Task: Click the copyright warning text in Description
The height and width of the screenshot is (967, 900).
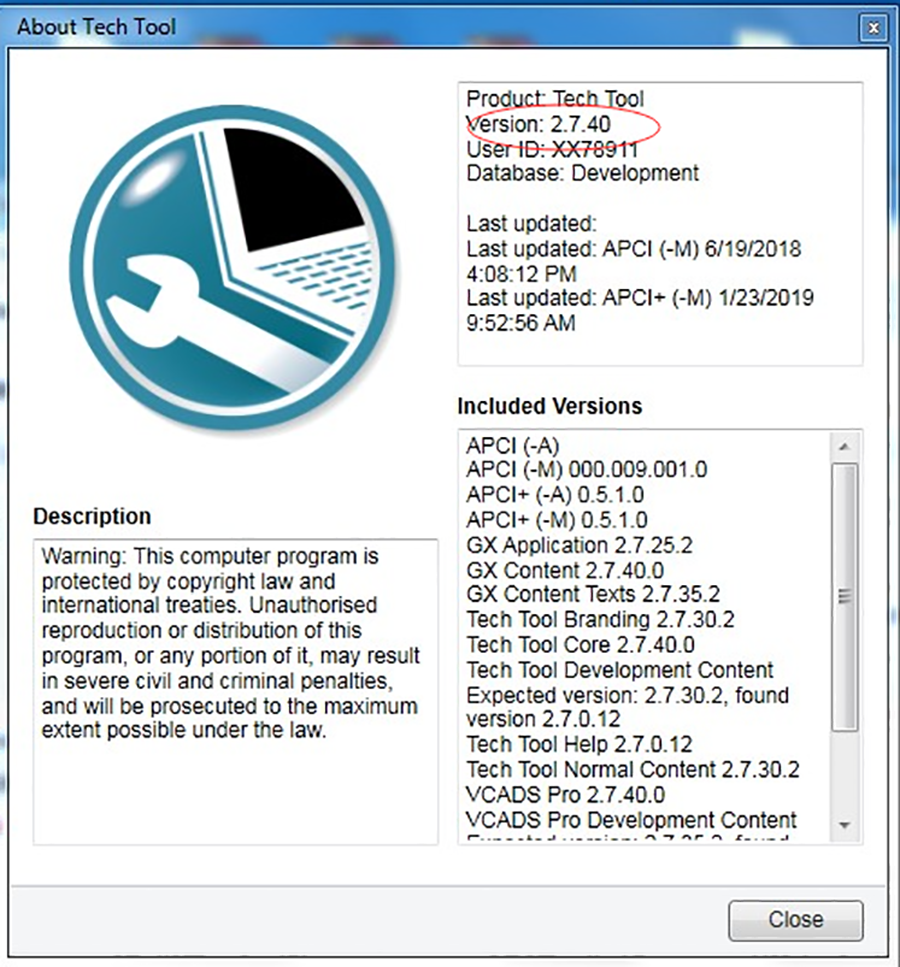Action: click(x=231, y=643)
